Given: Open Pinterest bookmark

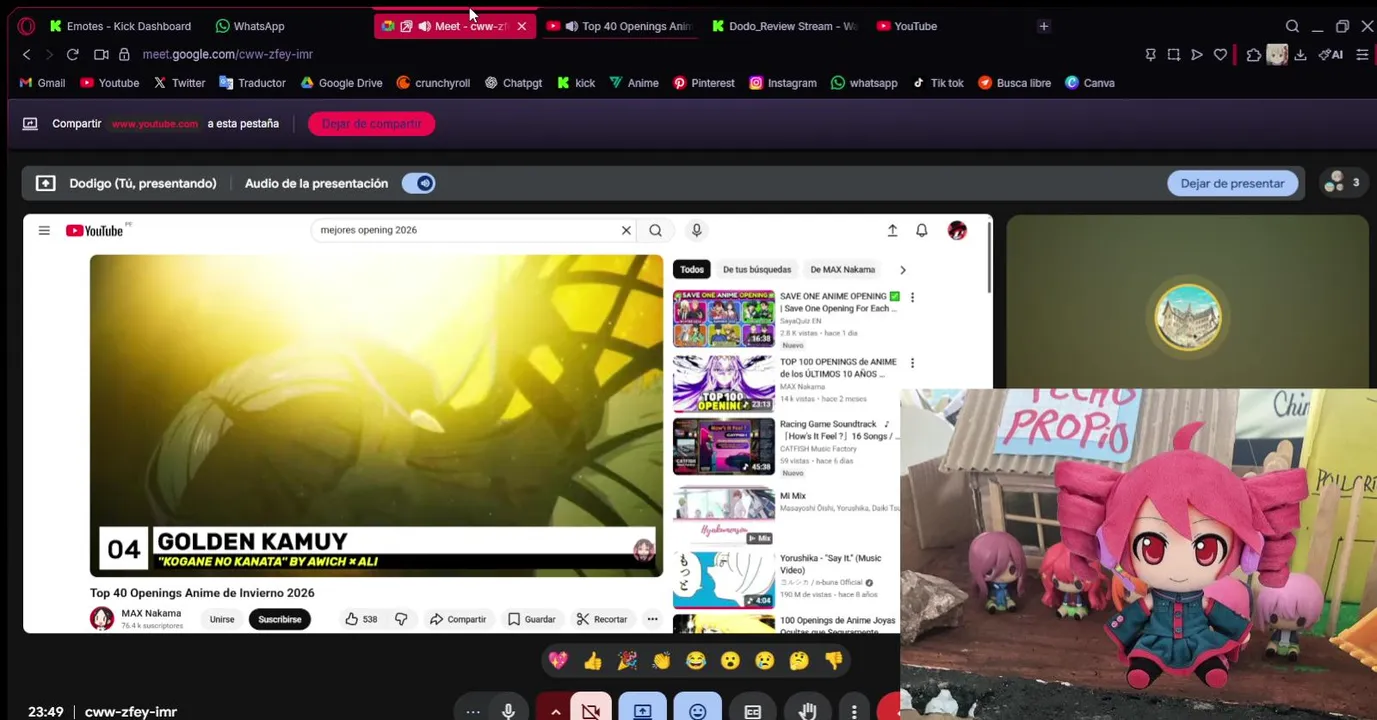Looking at the screenshot, I should 704,83.
